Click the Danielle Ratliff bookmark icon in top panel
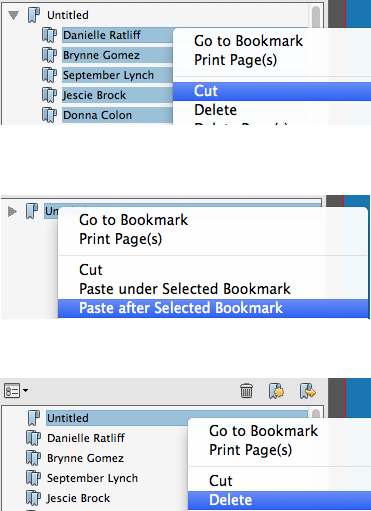This screenshot has height=511, width=371. click(x=49, y=35)
